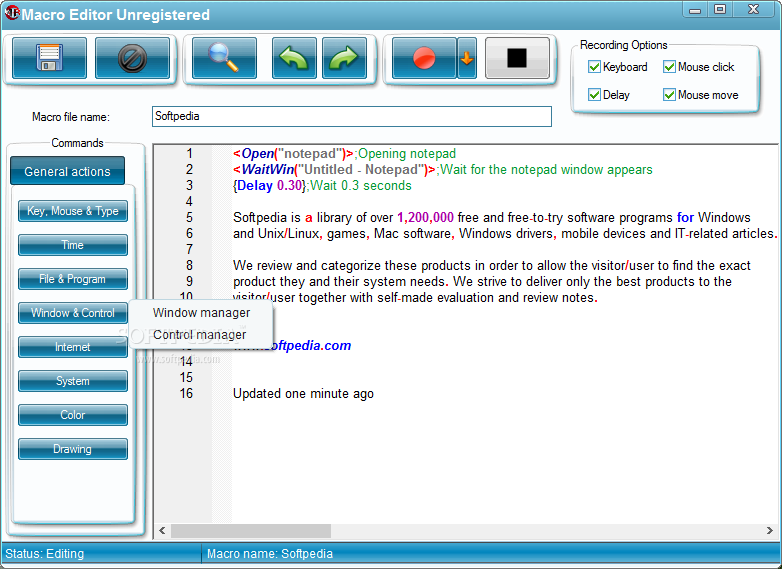The image size is (782, 569).
Task: Click the Delay 0.30 command on line 3
Action: 269,186
